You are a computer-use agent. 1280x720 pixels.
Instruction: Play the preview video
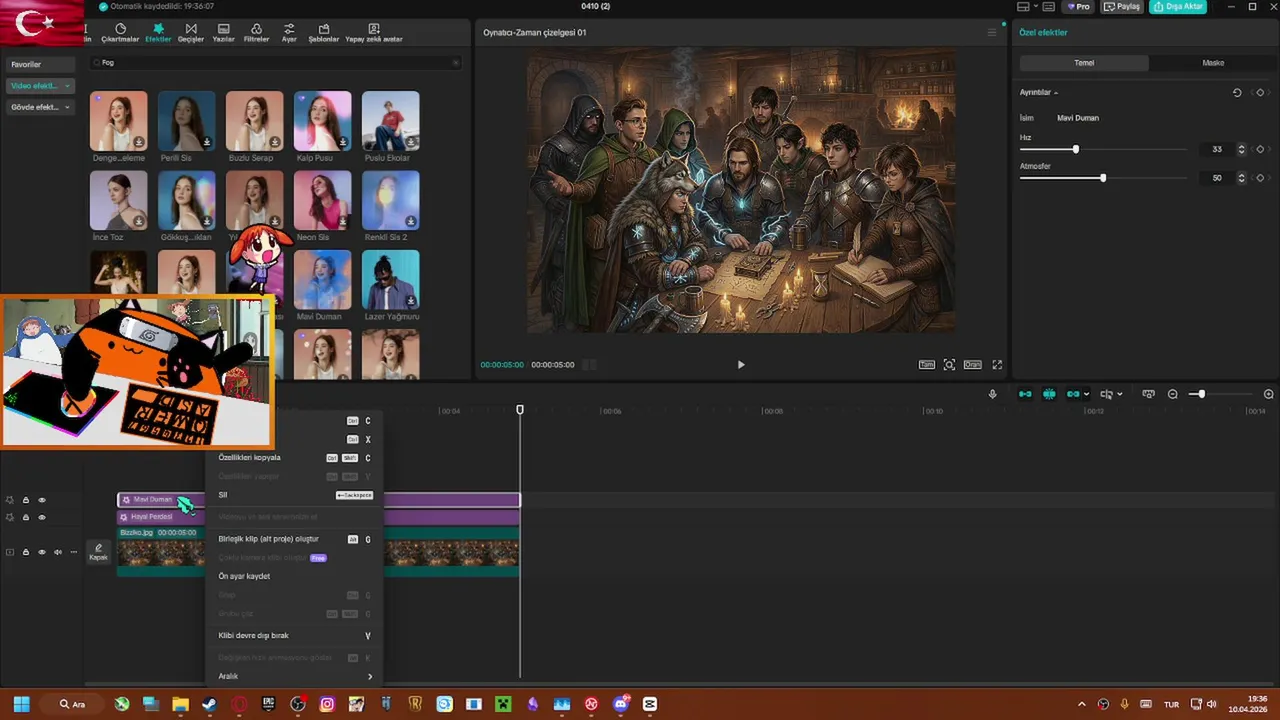pyautogui.click(x=741, y=365)
